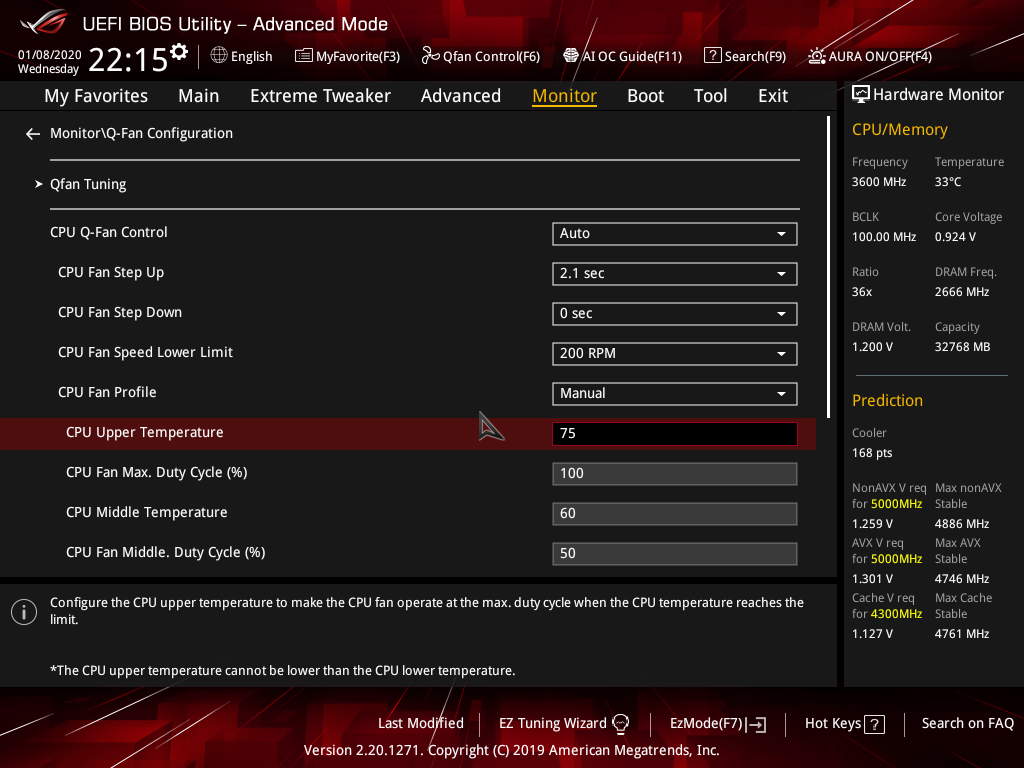Select the Monitor tab
The image size is (1024, 768).
tap(564, 96)
